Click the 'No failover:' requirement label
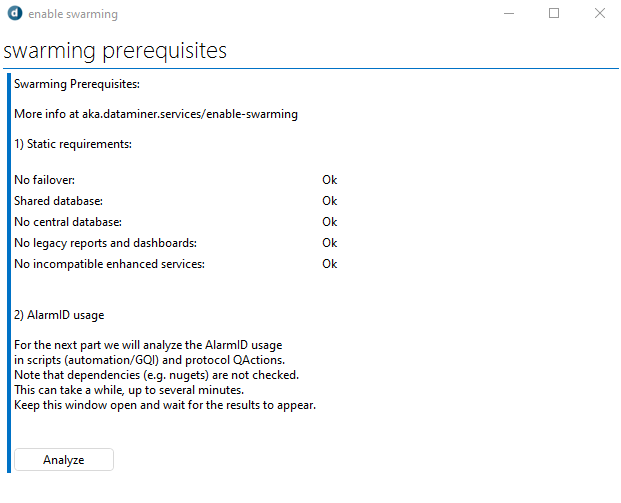The height and width of the screenshot is (503, 621). click(44, 180)
